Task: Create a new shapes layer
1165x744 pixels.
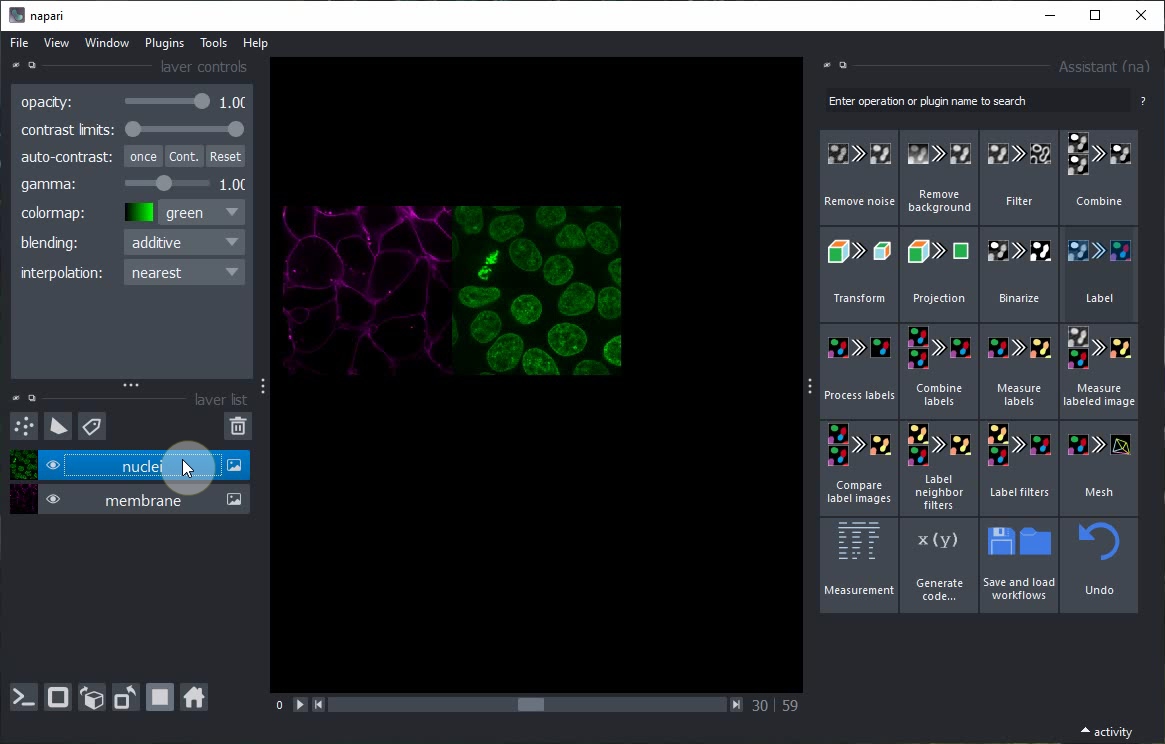Action: point(58,427)
